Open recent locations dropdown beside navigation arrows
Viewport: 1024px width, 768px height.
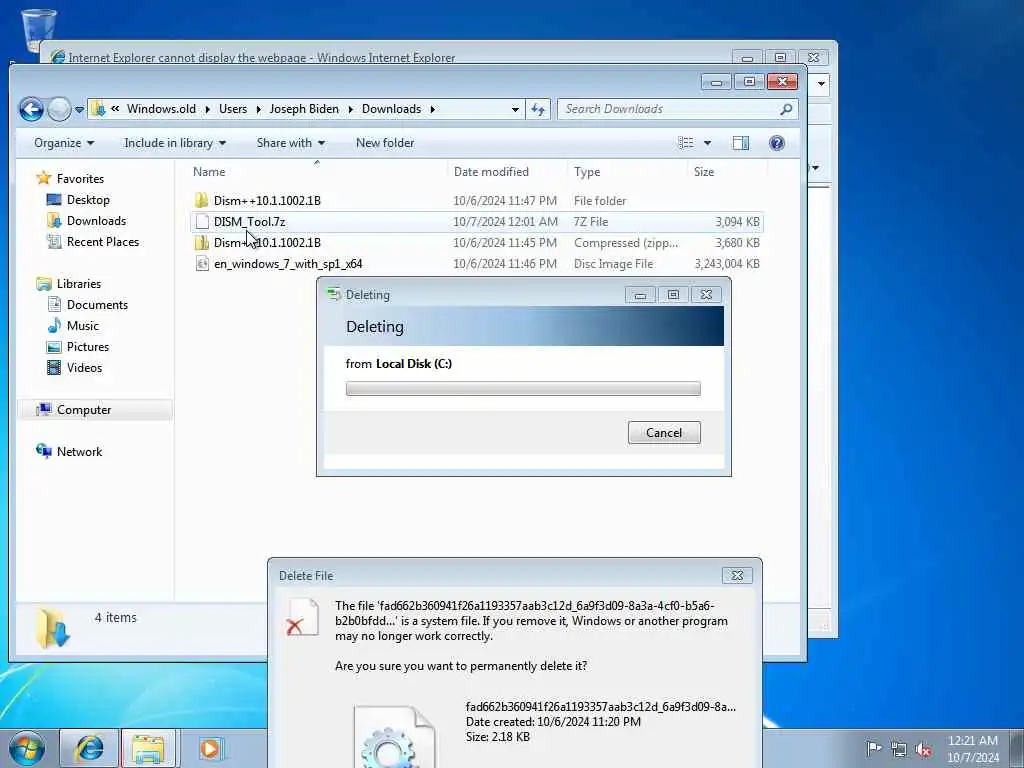[79, 110]
